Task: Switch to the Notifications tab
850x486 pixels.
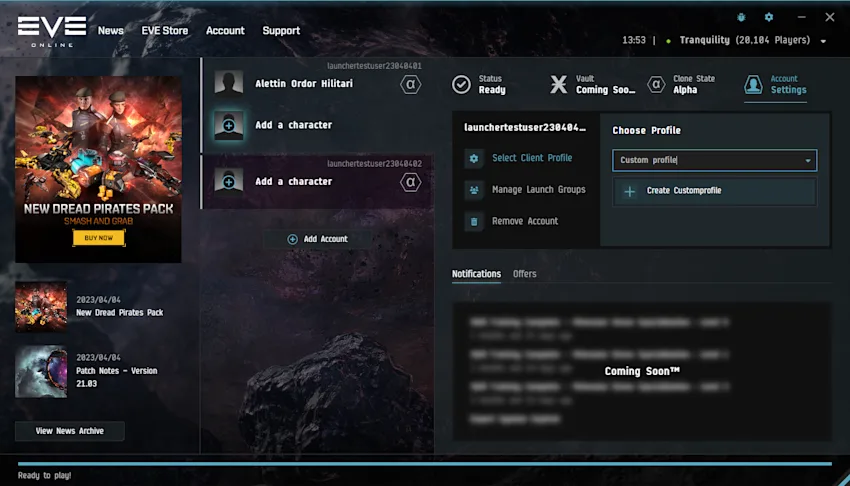Action: coord(476,274)
